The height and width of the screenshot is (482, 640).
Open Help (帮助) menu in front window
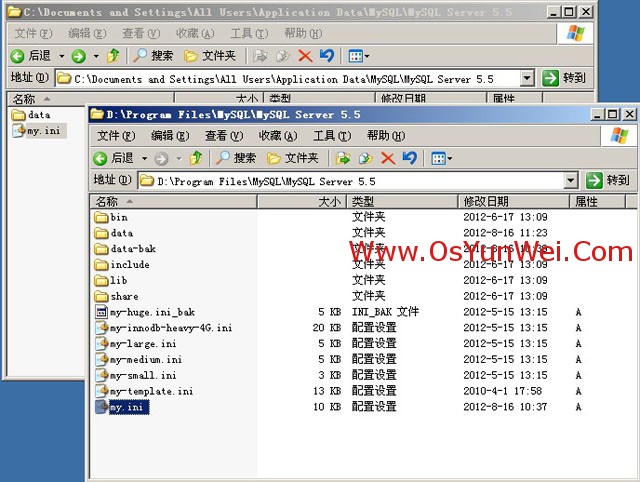[386, 136]
